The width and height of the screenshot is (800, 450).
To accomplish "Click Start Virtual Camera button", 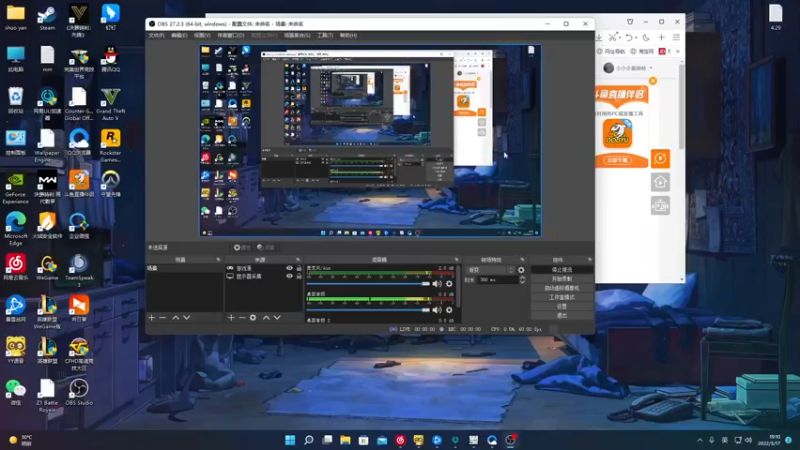I will point(562,288).
